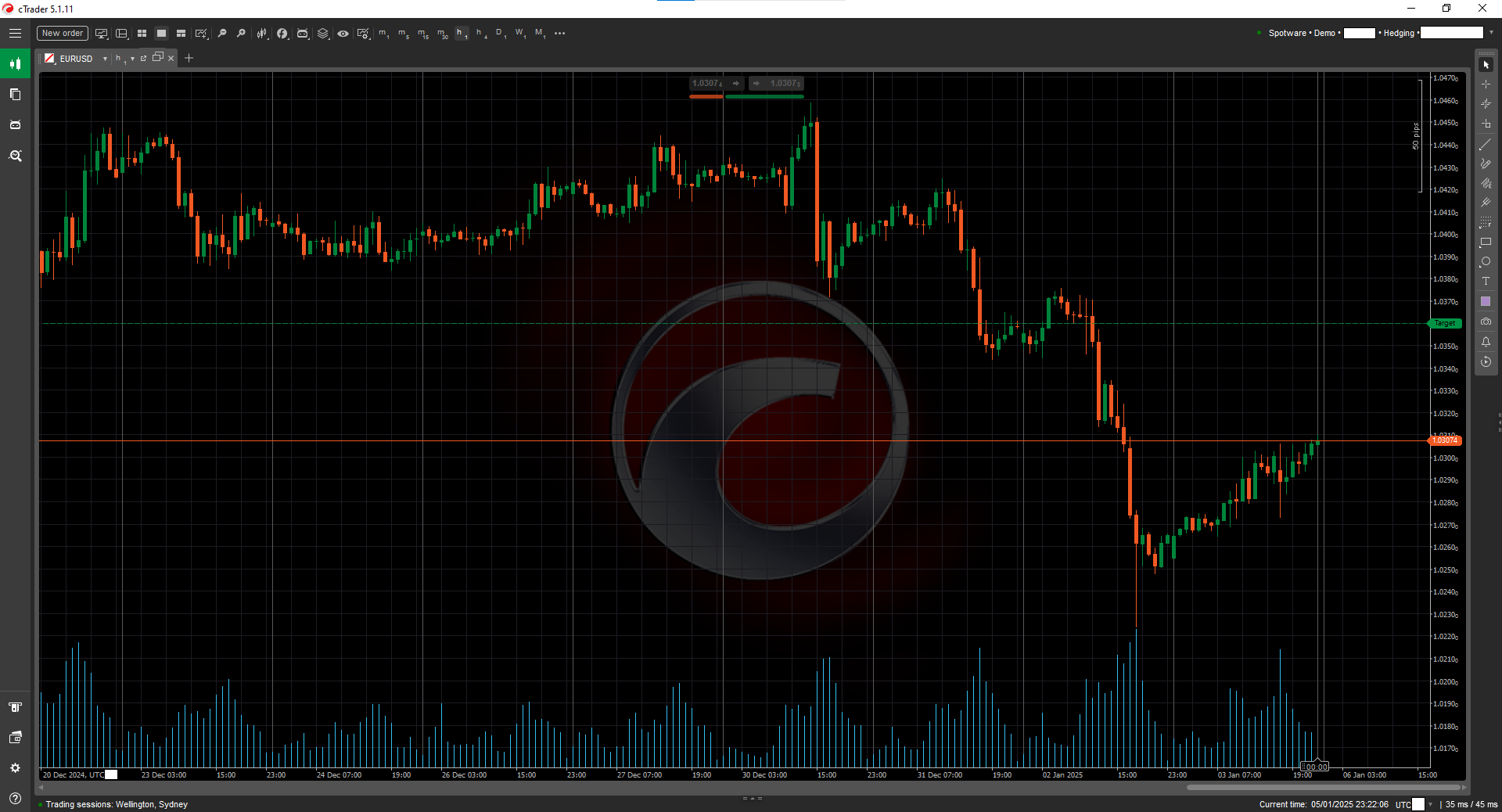Open more timeframes ellipsis menu
The width and height of the screenshot is (1502, 812).
coord(559,34)
